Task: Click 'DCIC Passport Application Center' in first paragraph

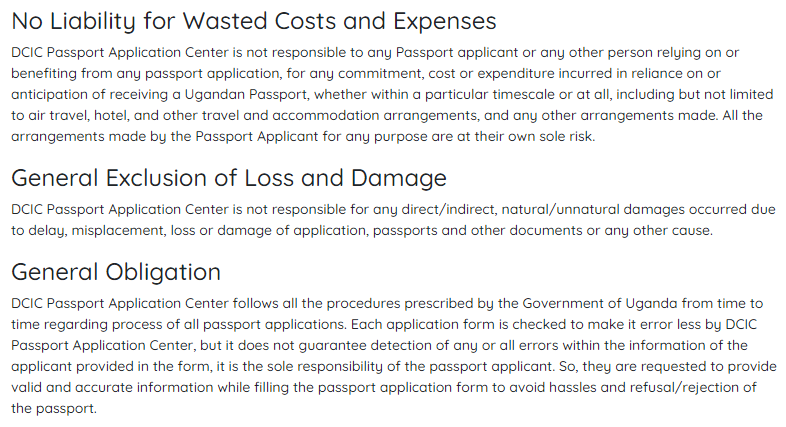Action: [120, 53]
